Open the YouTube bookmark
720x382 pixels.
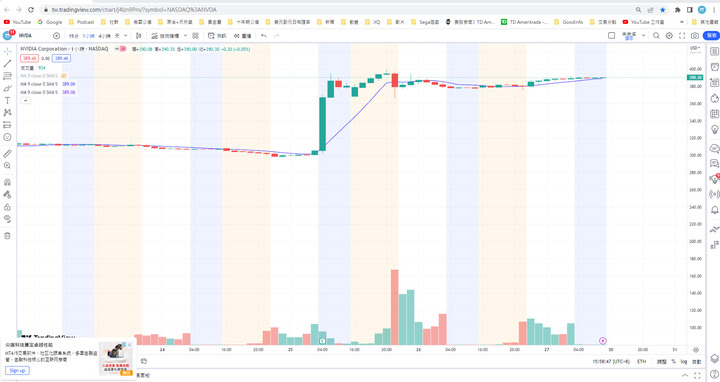click(17, 22)
